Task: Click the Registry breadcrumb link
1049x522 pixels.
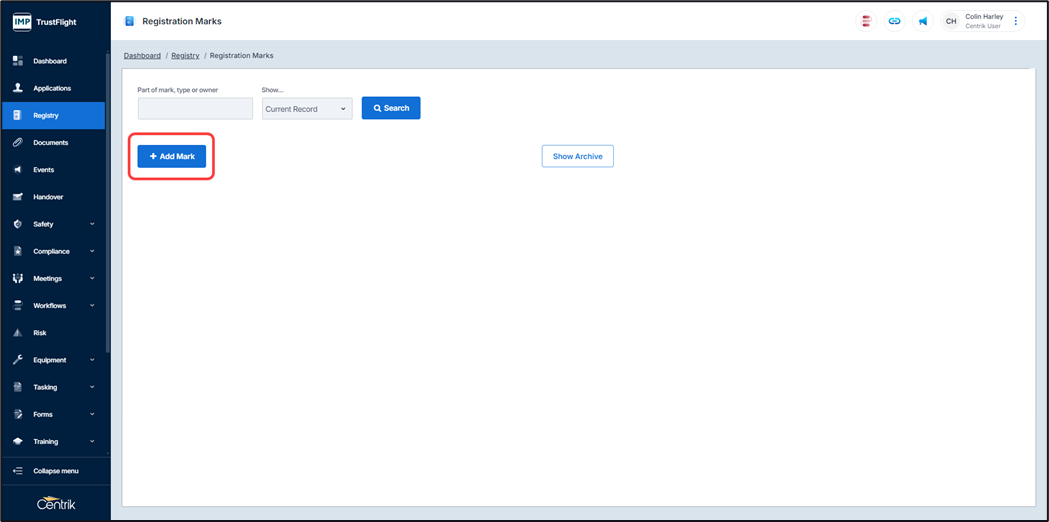Action: point(185,56)
